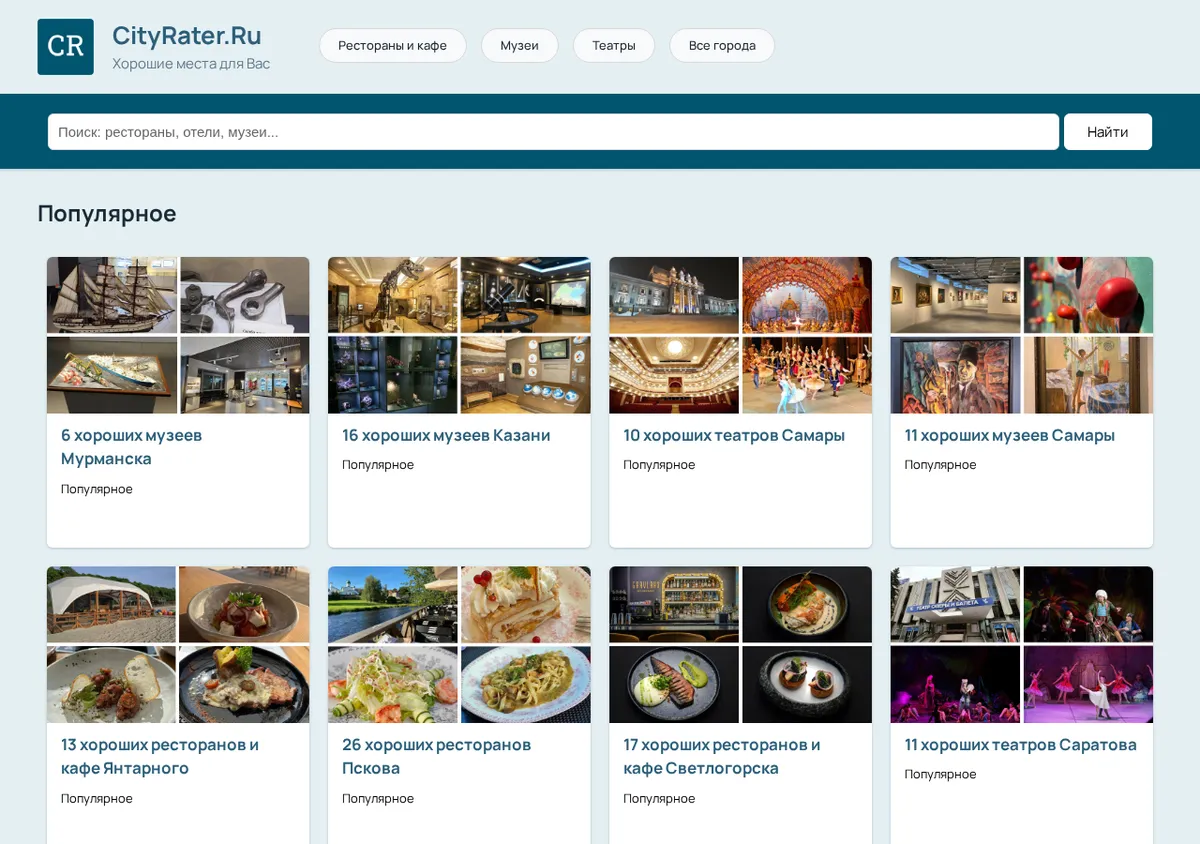Open the 26 хороших ресторанов Пскова link
Image resolution: width=1200 pixels, height=844 pixels.
pos(436,757)
